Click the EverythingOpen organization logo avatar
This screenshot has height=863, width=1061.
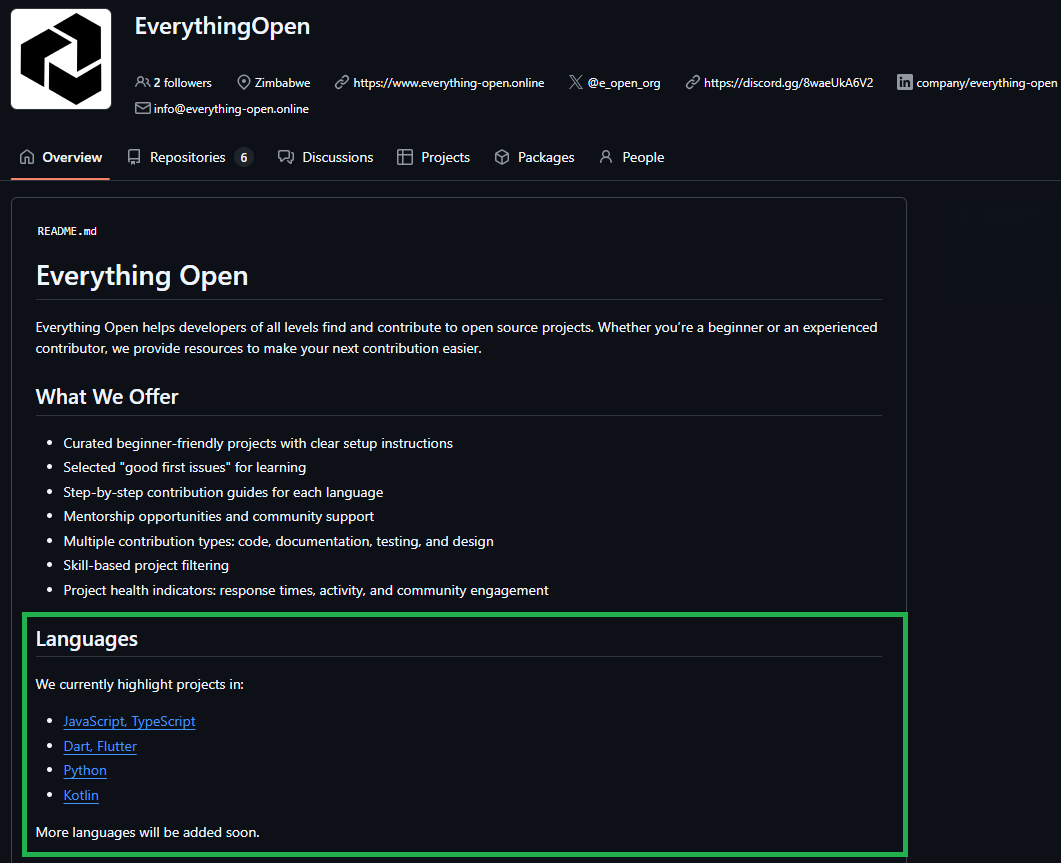(x=61, y=59)
